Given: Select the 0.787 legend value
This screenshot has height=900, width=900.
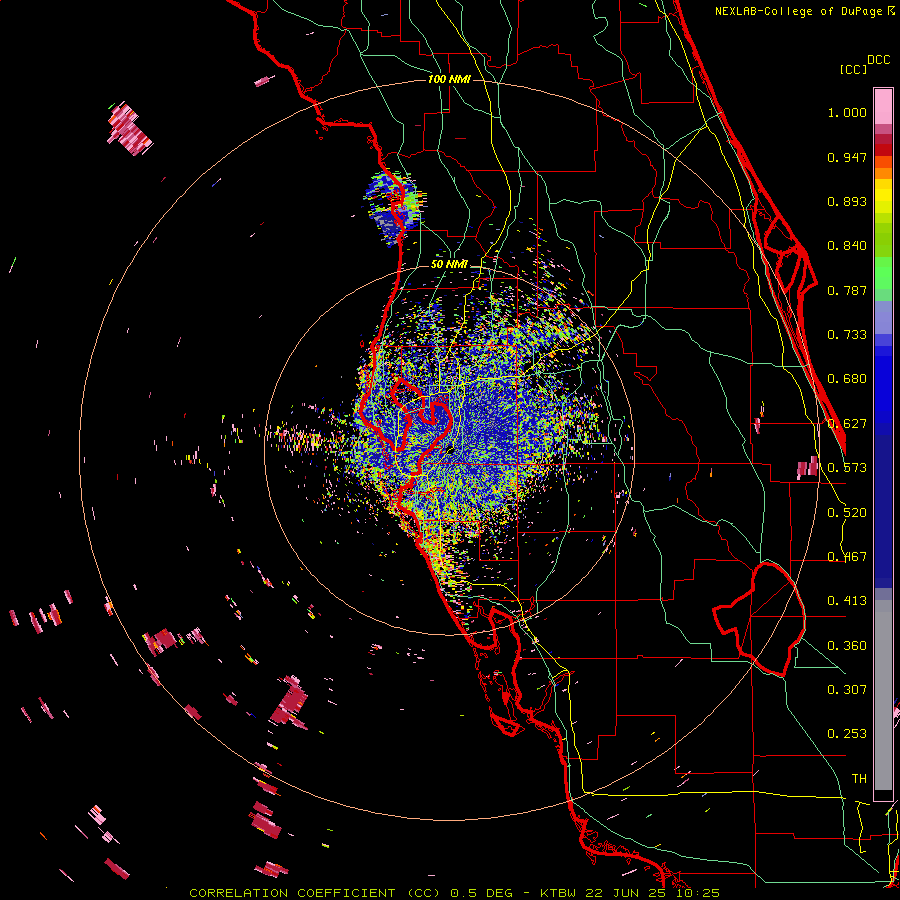Looking at the screenshot, I should [847, 290].
